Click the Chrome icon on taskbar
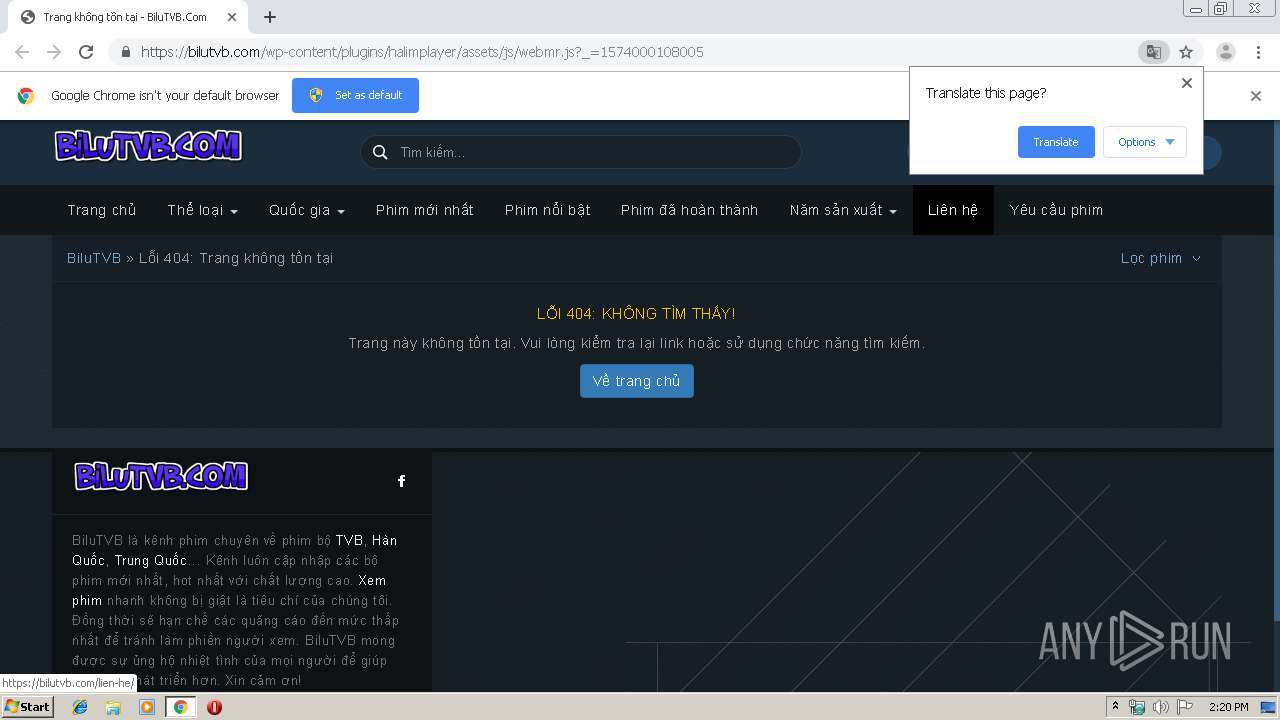This screenshot has width=1280, height=720. [x=180, y=707]
